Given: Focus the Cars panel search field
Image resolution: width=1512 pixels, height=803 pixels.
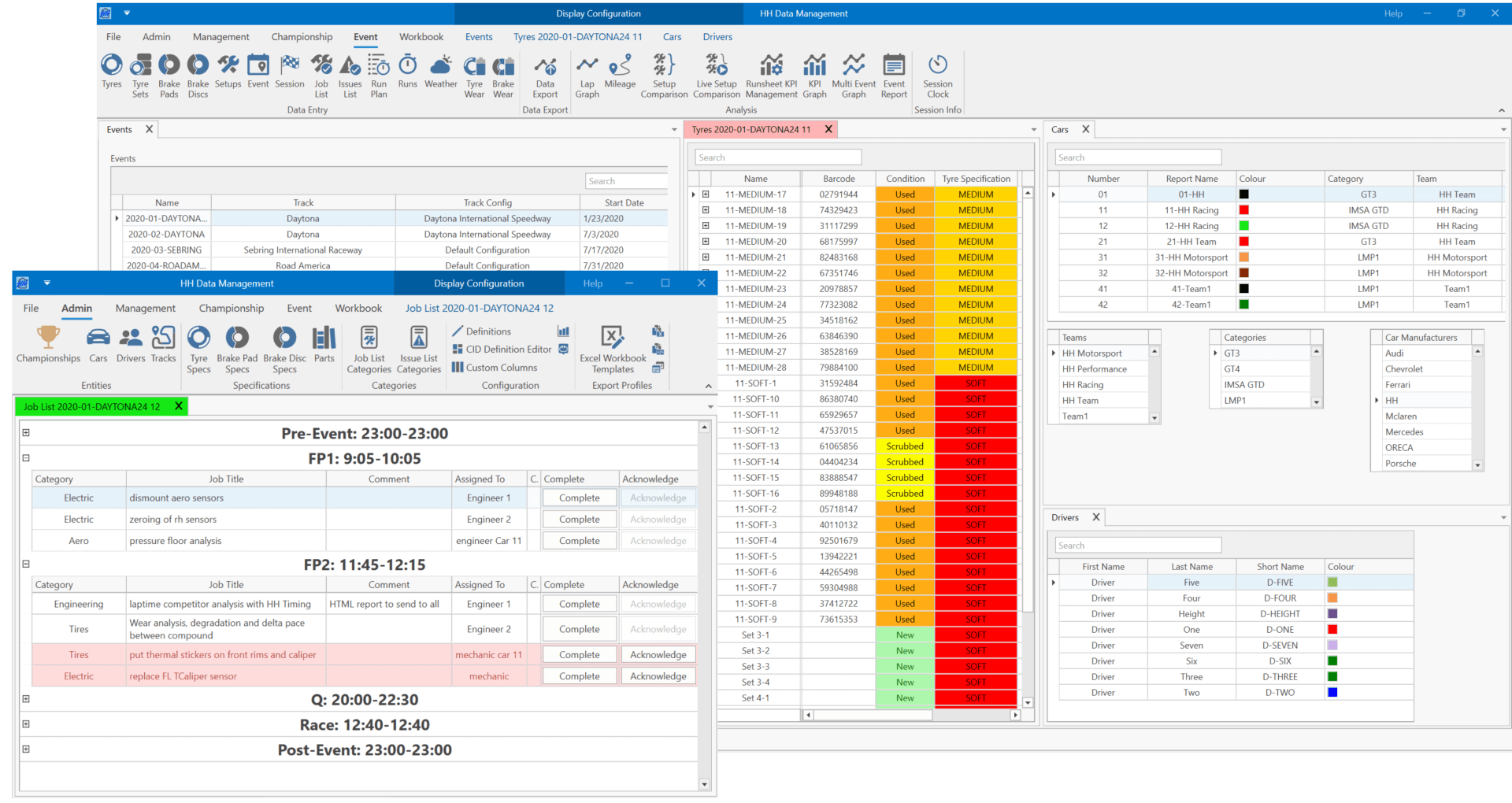Looking at the screenshot, I should pos(1138,157).
